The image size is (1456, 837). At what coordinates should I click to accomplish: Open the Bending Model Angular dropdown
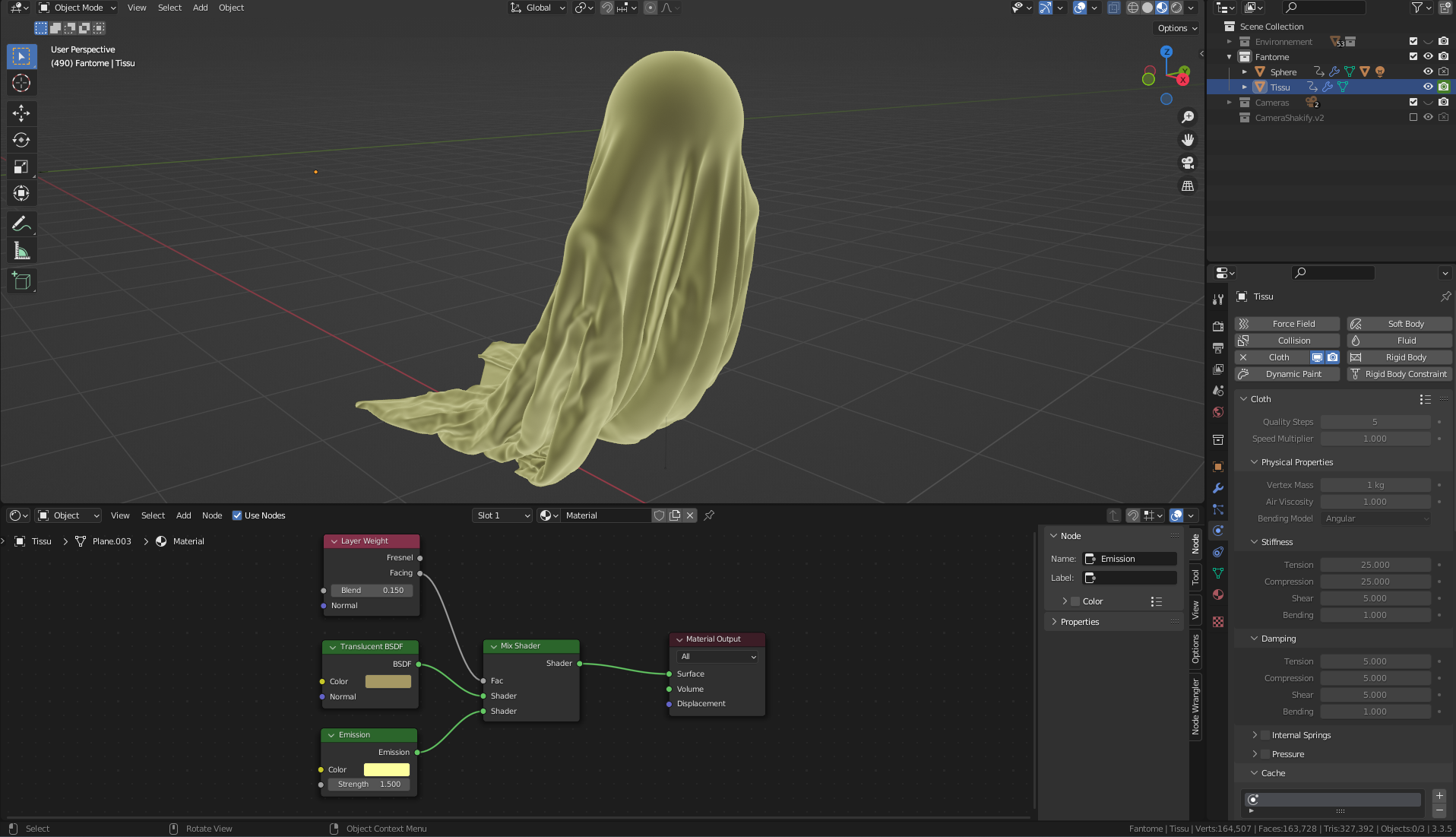tap(1375, 518)
